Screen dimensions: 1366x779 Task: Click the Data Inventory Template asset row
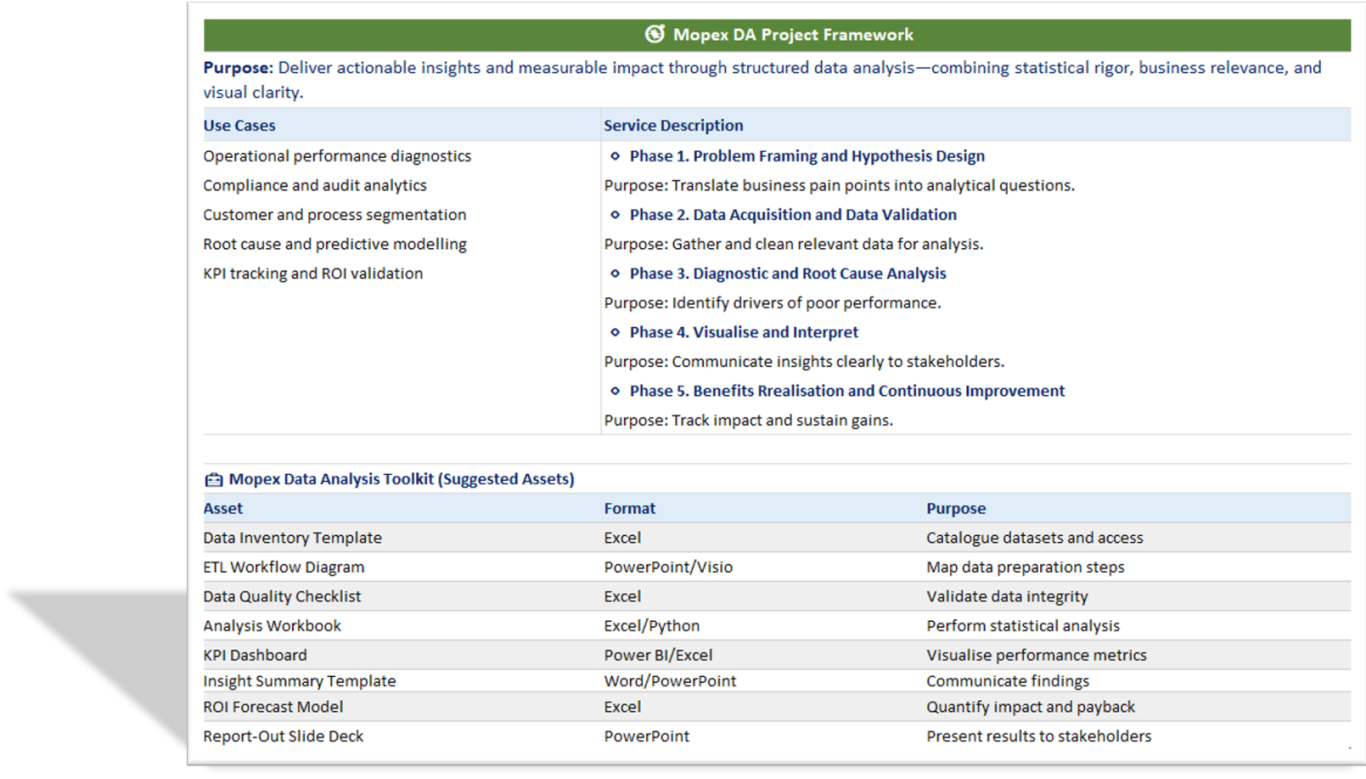(292, 538)
